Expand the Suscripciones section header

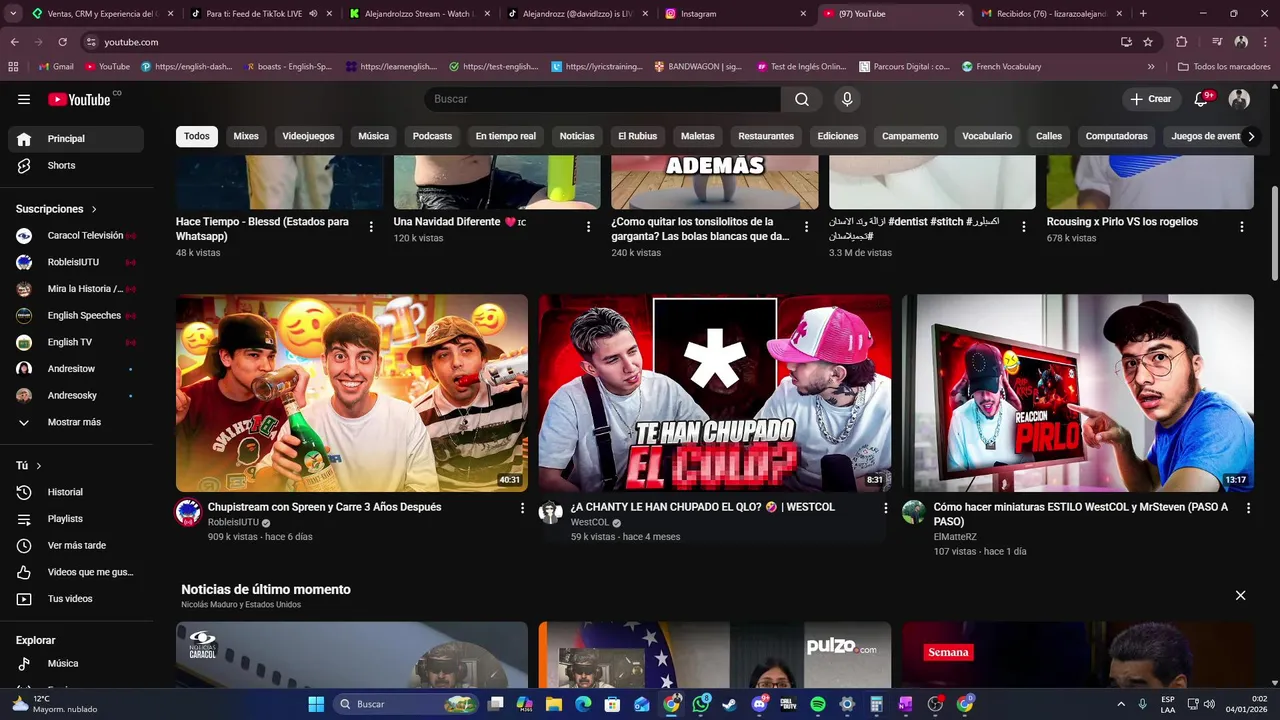[57, 209]
